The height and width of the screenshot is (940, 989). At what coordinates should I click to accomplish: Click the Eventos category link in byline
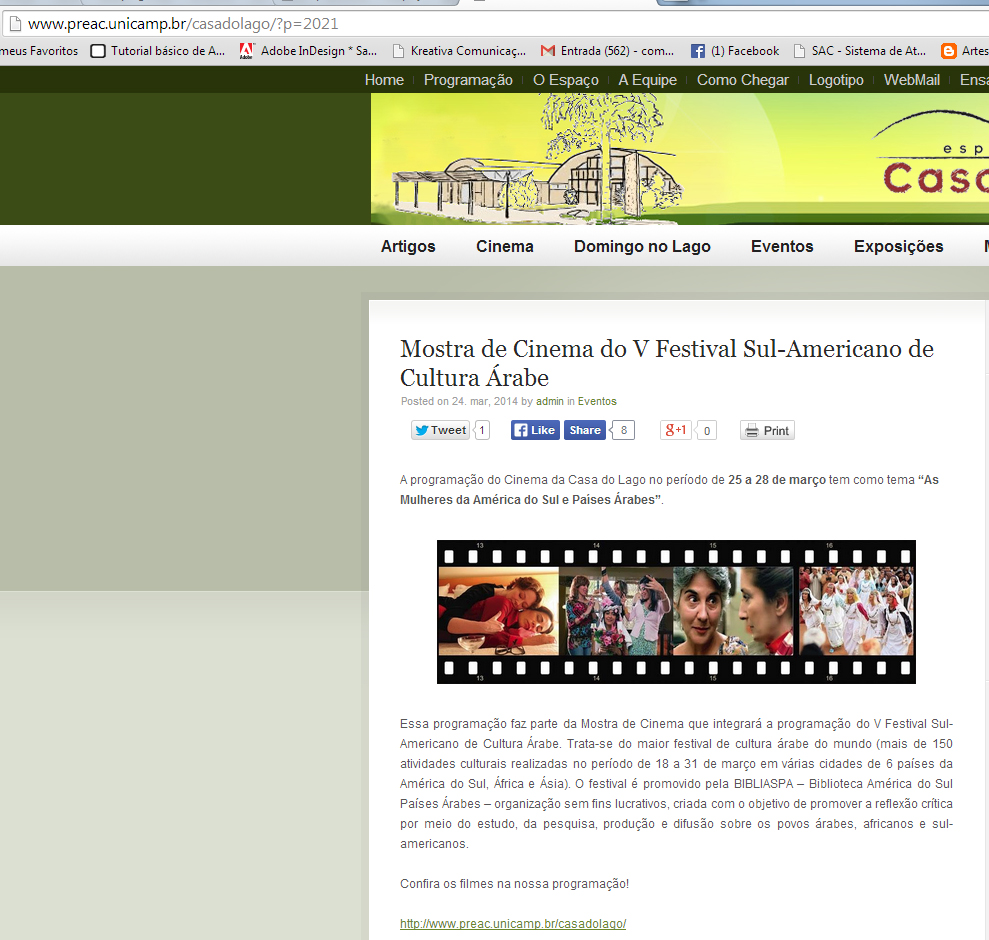click(x=597, y=401)
